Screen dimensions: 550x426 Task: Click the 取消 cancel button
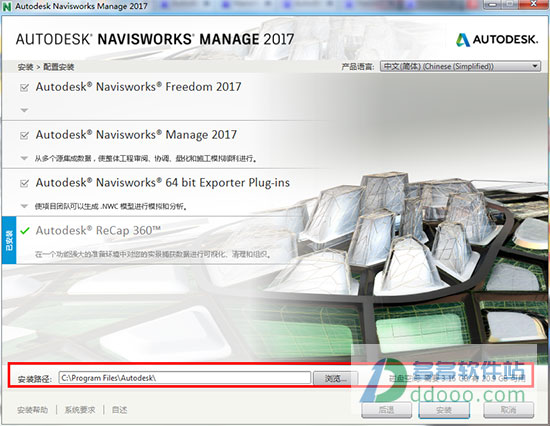(509, 410)
